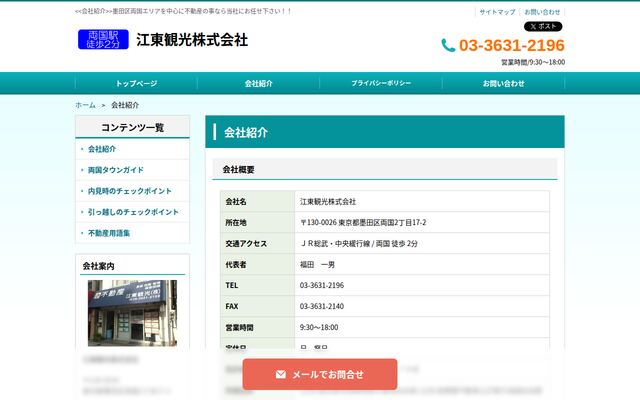The width and height of the screenshot is (640, 400).
Task: Click the 会社案内 sidebar heading
Action: [98, 266]
